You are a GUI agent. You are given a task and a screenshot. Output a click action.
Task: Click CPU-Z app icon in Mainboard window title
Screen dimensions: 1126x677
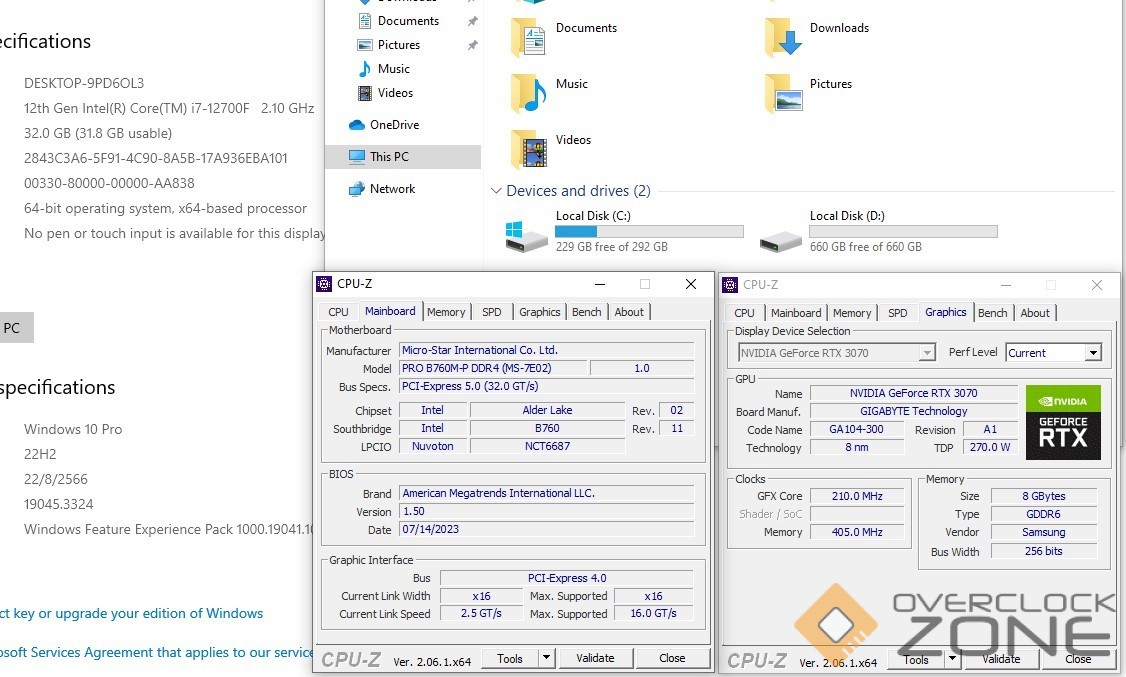pyautogui.click(x=324, y=284)
